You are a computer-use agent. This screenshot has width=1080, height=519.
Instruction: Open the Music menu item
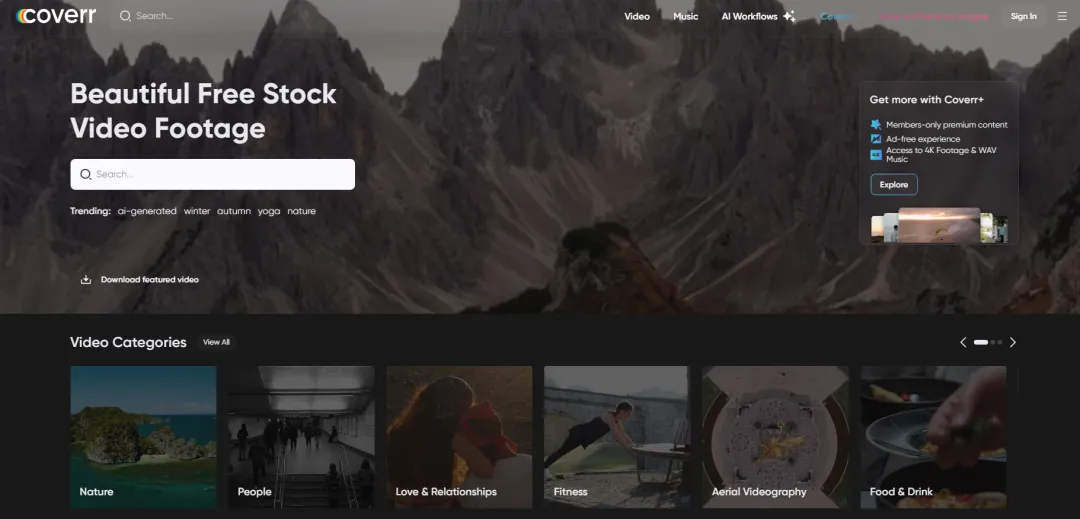tap(686, 16)
